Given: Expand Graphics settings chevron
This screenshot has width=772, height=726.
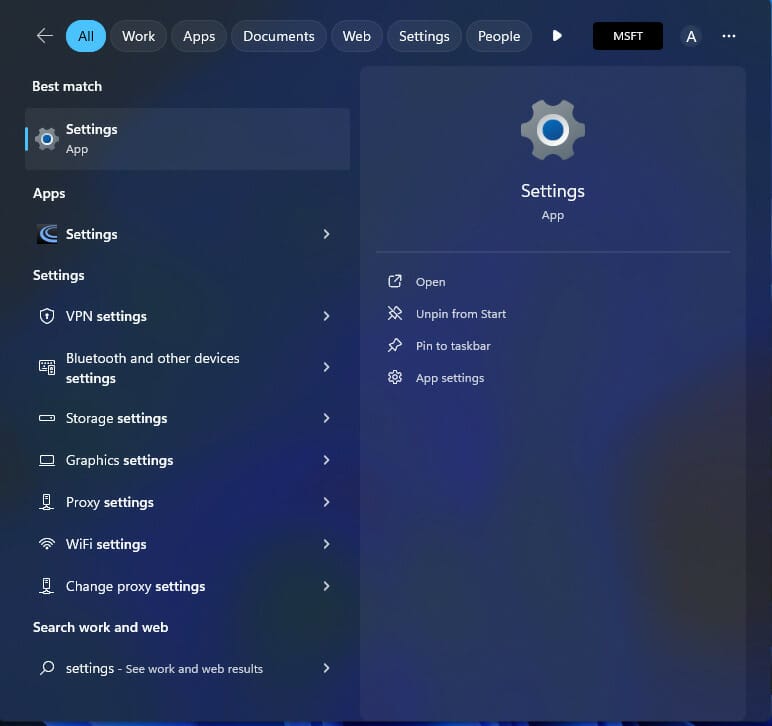Looking at the screenshot, I should (326, 460).
